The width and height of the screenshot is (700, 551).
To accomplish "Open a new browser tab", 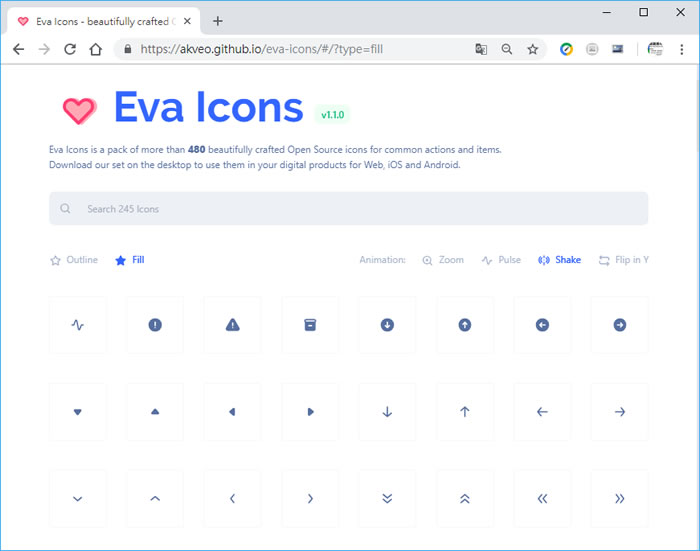I will 218,21.
